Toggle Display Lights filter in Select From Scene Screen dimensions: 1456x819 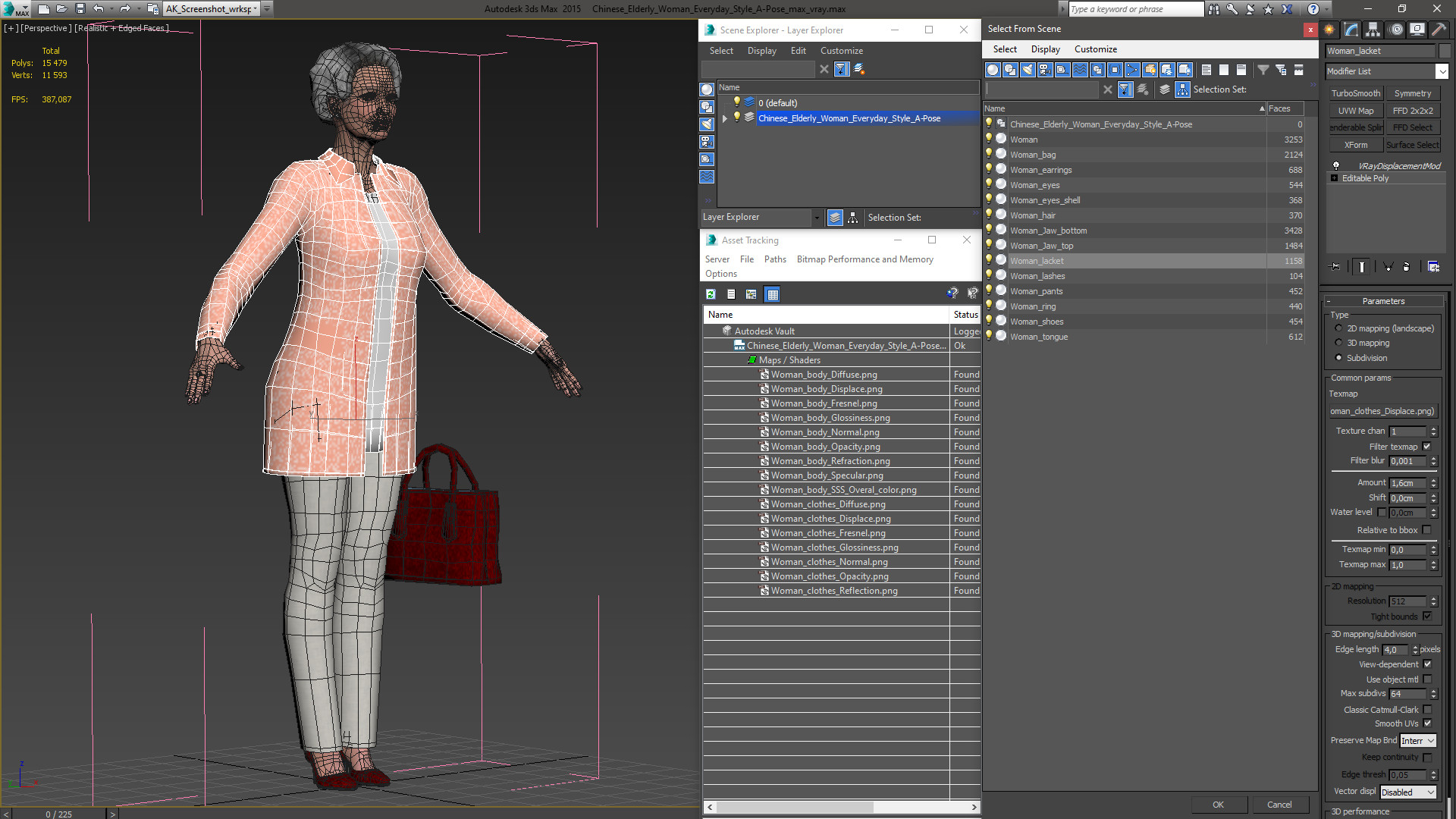point(1028,70)
